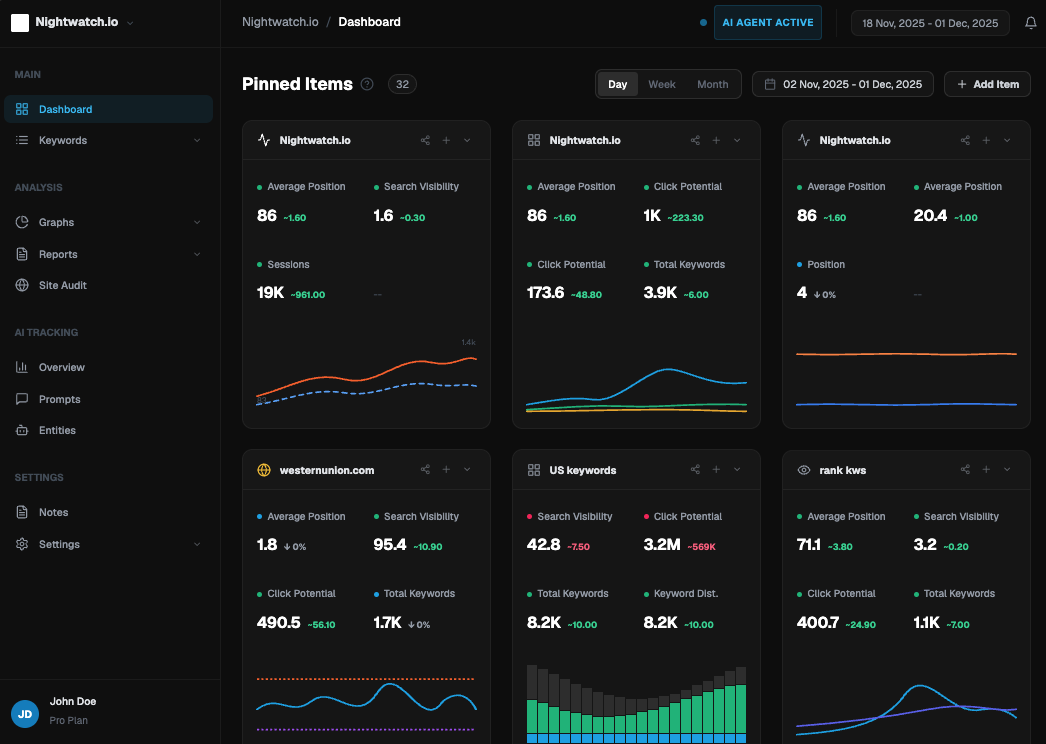Image resolution: width=1046 pixels, height=744 pixels.
Task: Click the share icon on the westernunion.com card
Action: click(x=425, y=469)
